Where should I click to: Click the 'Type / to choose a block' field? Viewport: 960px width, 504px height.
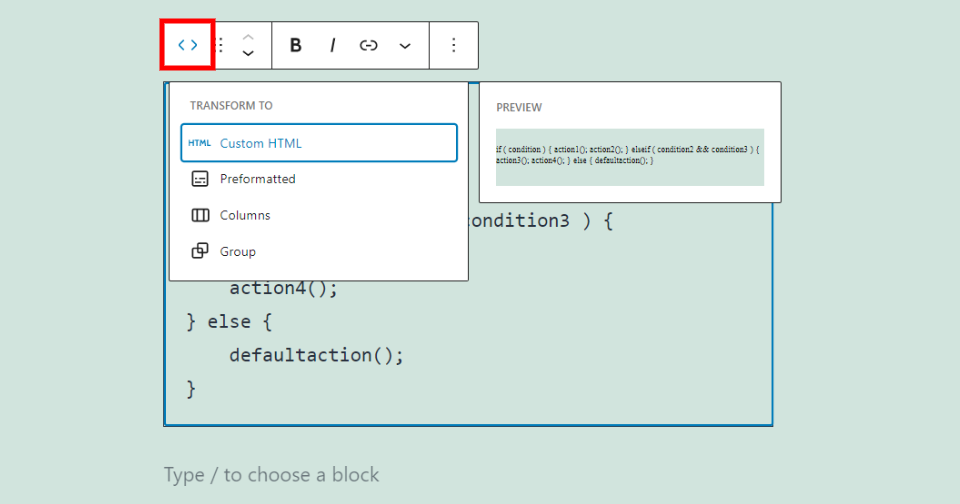(272, 474)
